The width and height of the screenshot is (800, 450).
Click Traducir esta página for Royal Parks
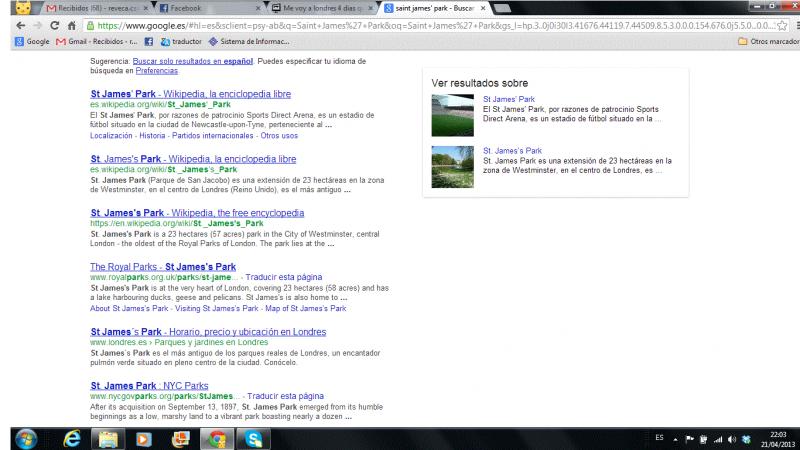tap(284, 277)
